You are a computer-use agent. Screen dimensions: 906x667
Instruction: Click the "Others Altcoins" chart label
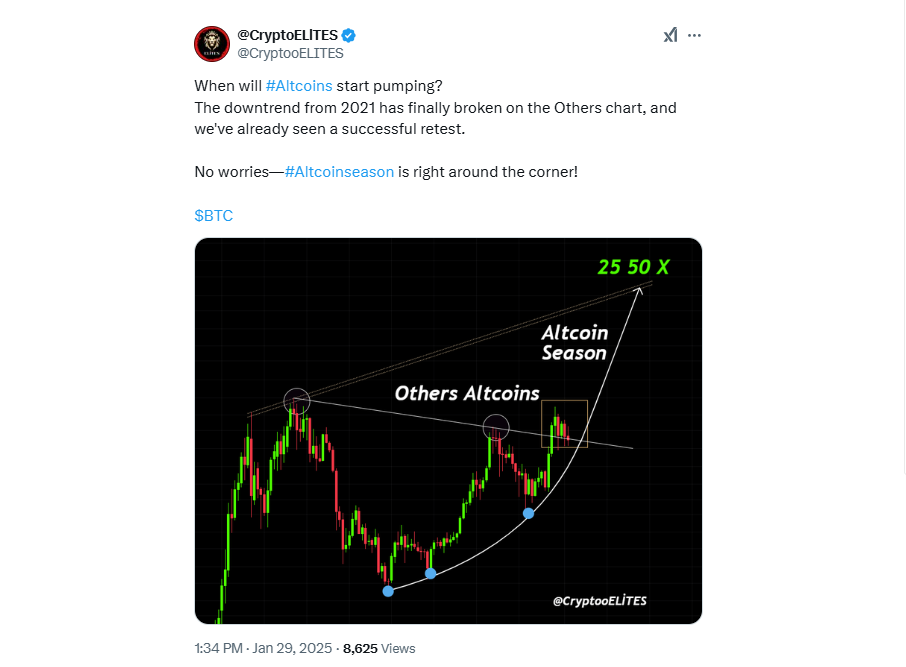[467, 393]
